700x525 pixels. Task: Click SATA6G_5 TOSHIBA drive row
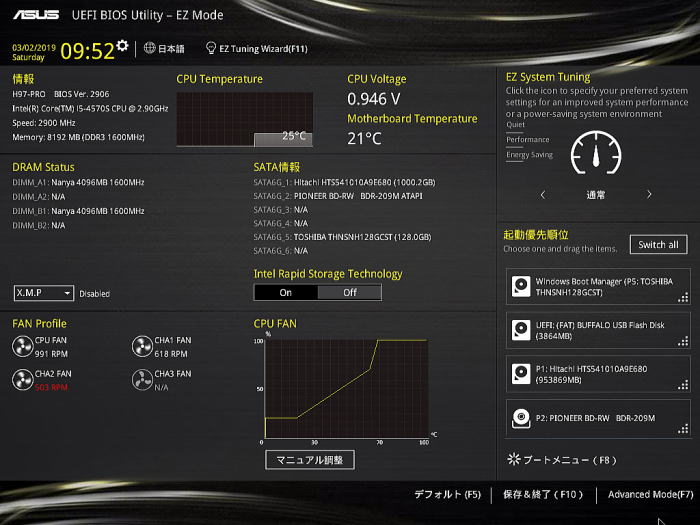(x=342, y=237)
